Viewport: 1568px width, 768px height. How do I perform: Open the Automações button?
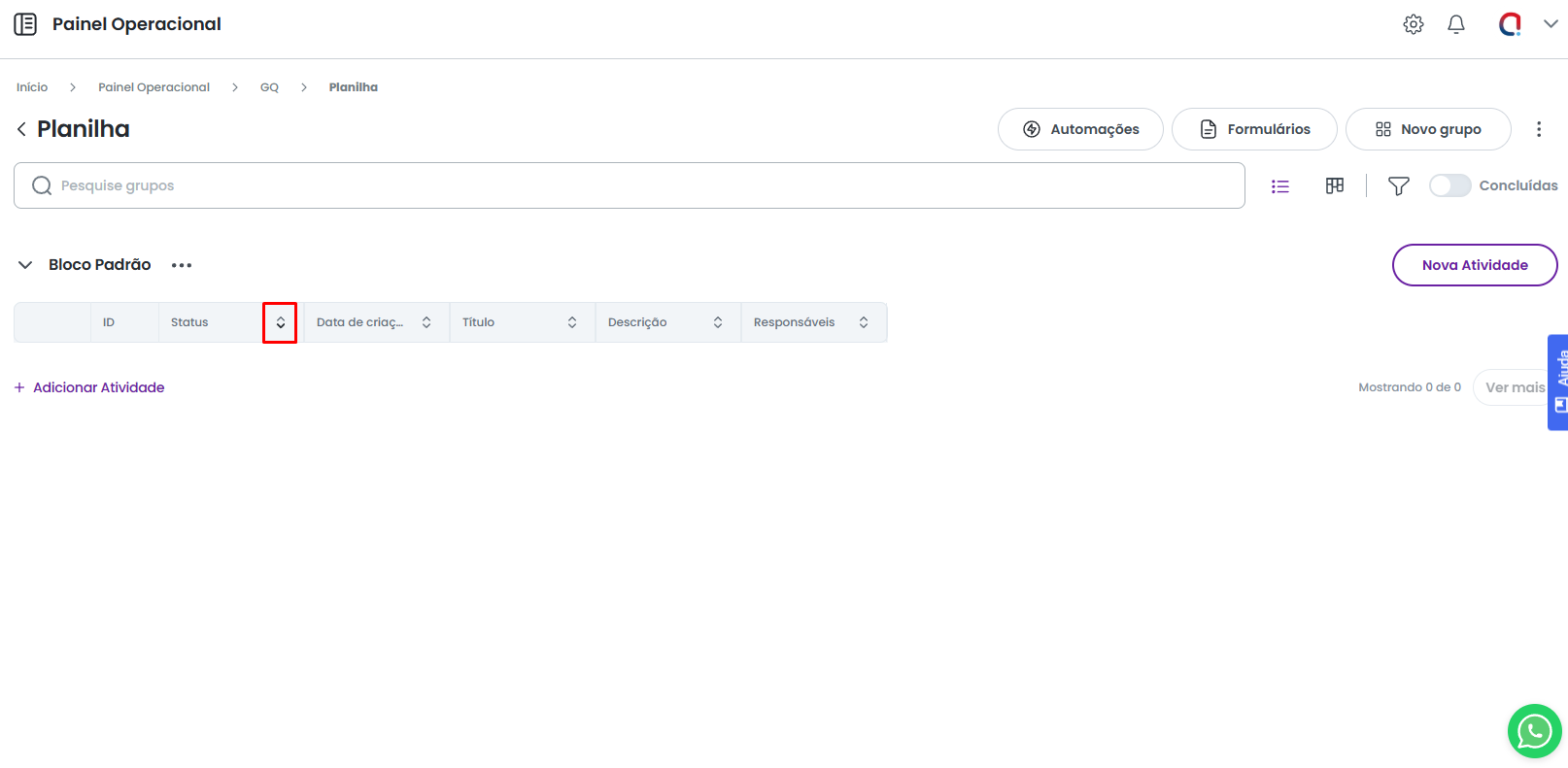[x=1079, y=129]
